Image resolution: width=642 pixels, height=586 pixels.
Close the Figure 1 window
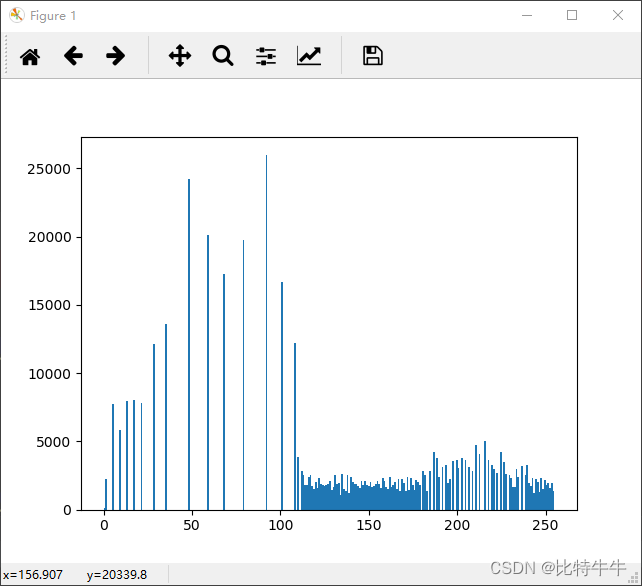pos(618,15)
